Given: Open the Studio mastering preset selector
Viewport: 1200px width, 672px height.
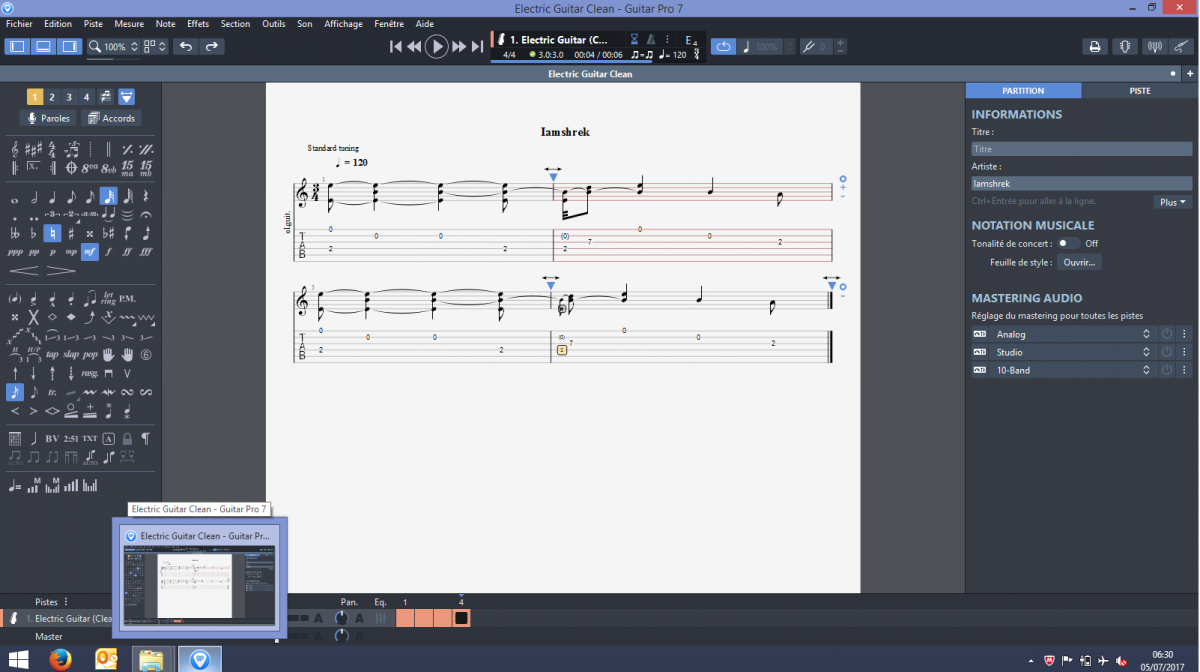Looking at the screenshot, I should coord(1074,352).
